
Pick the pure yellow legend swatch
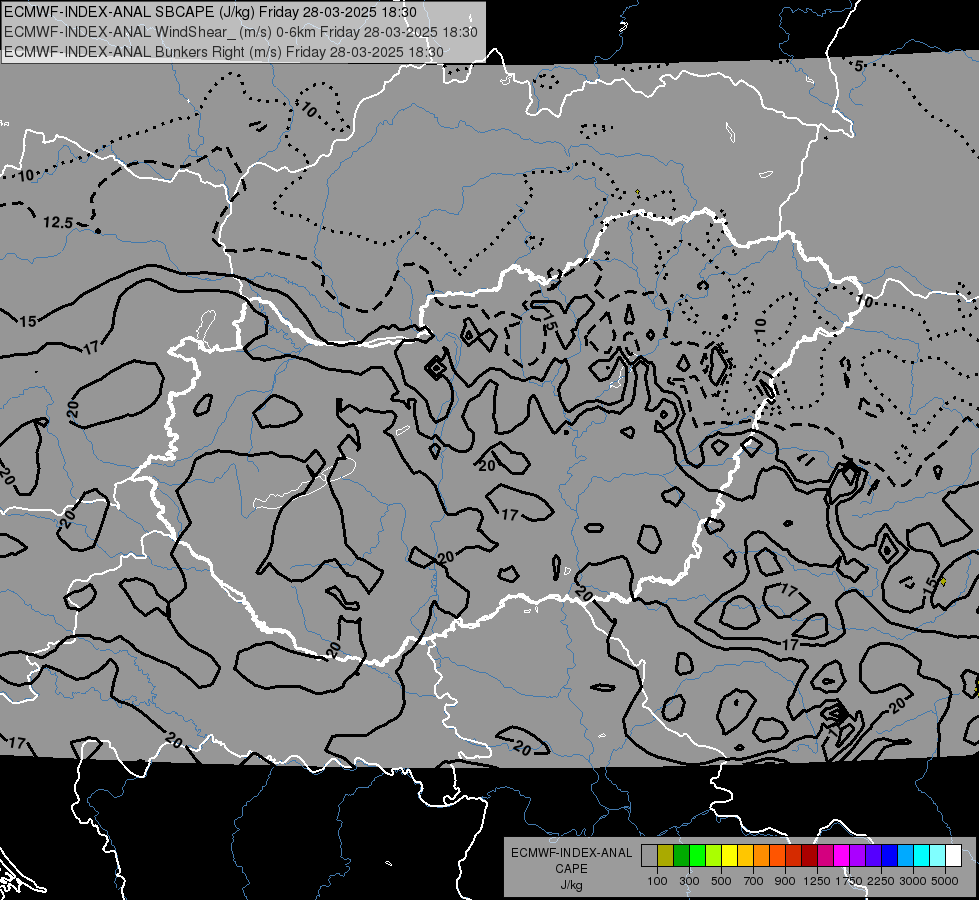tap(729, 856)
